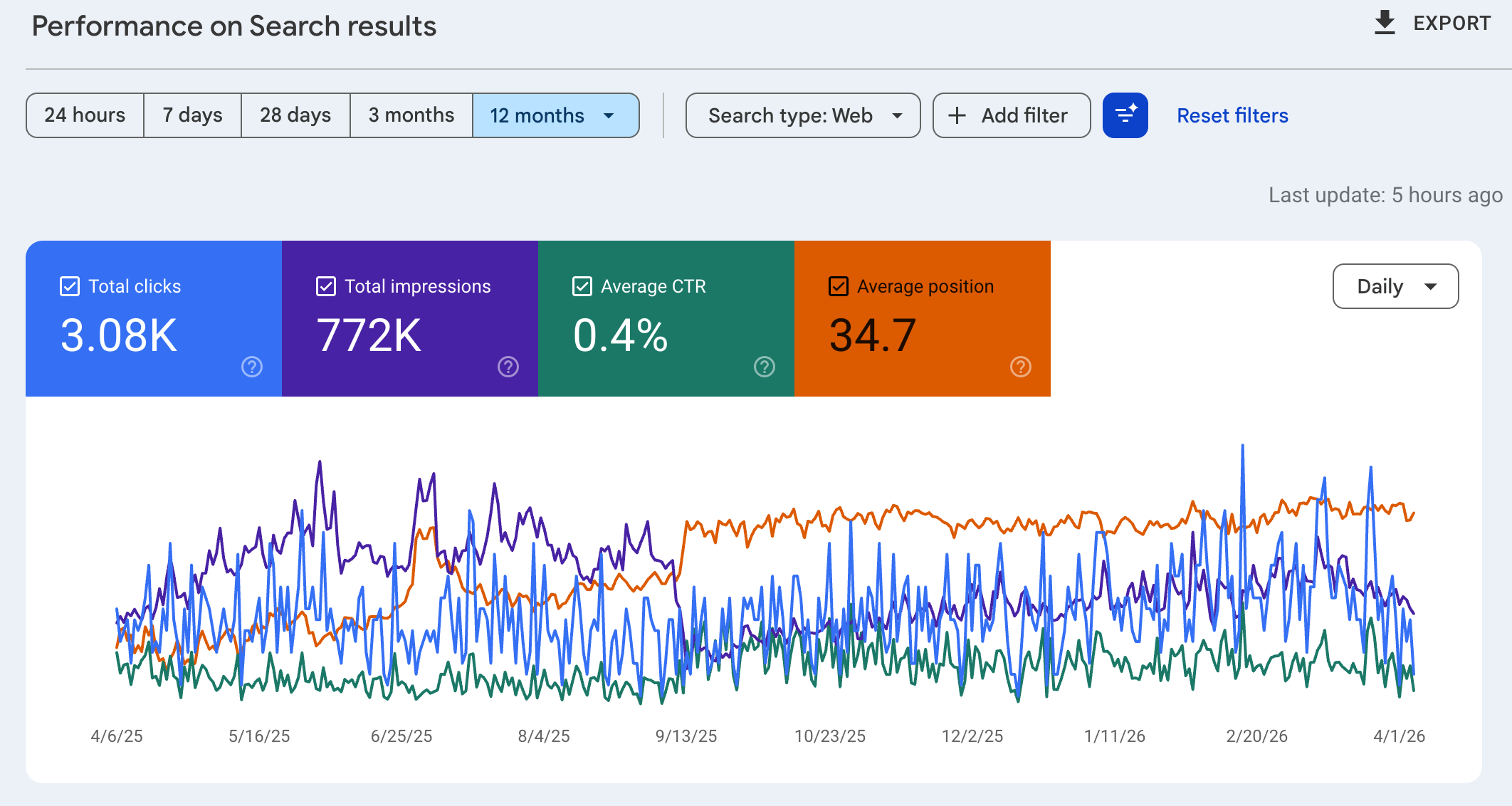
Task: Click the blue filter sparkle icon button
Action: 1125,115
